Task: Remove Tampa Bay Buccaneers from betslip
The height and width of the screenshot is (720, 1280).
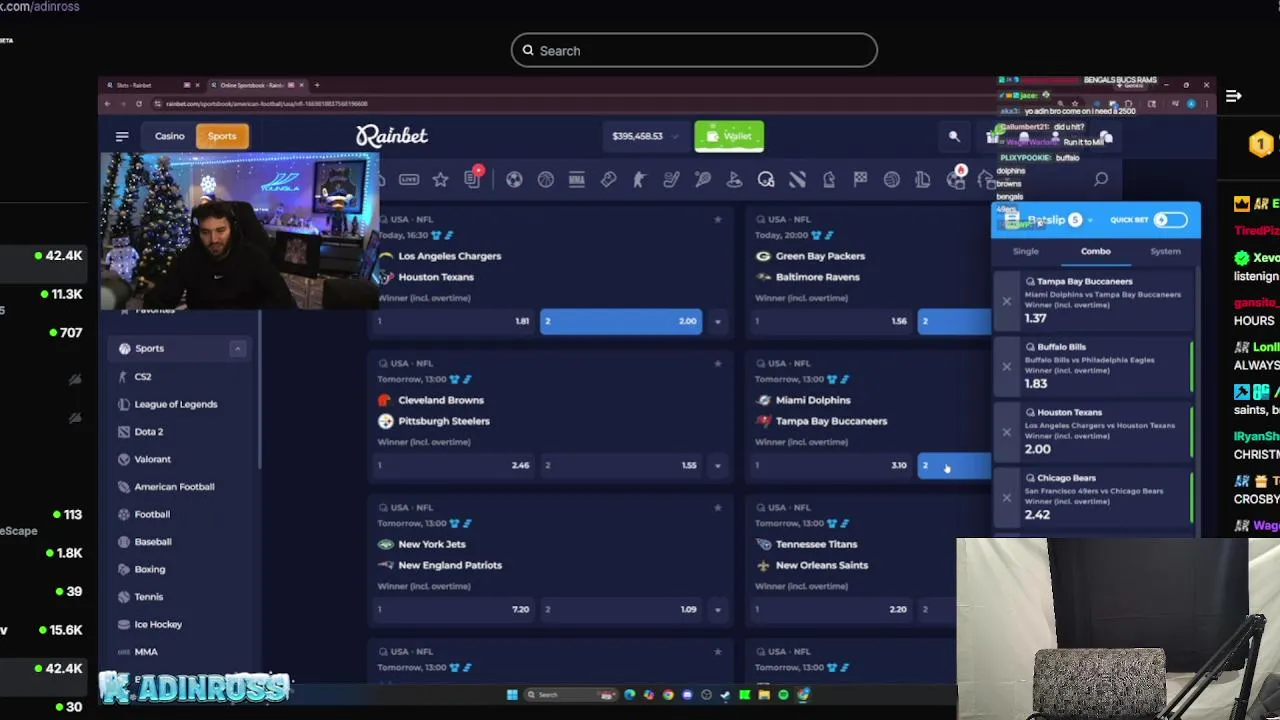Action: pos(1007,301)
